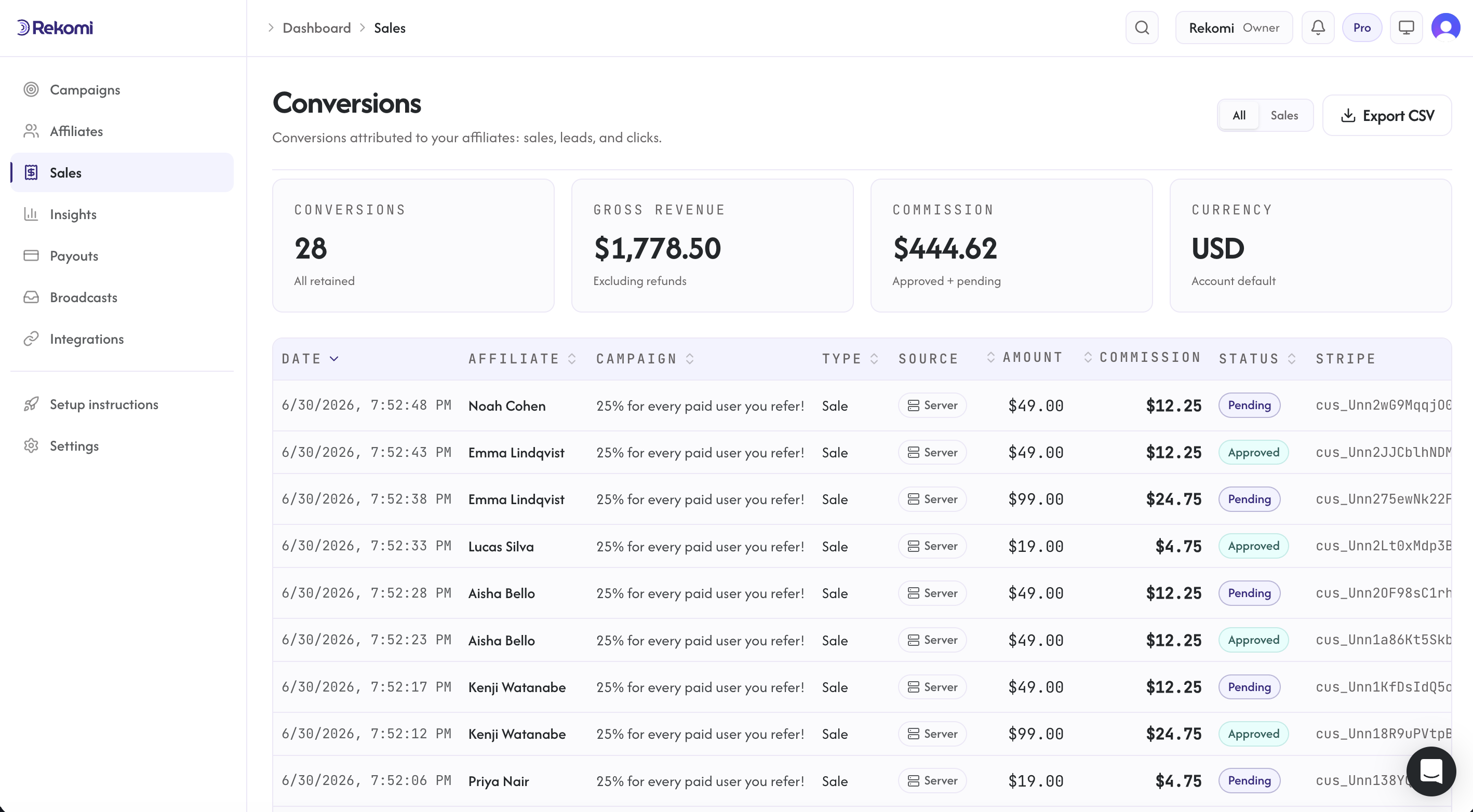Click the Rekomi logo
The width and height of the screenshot is (1473, 812).
coord(55,28)
